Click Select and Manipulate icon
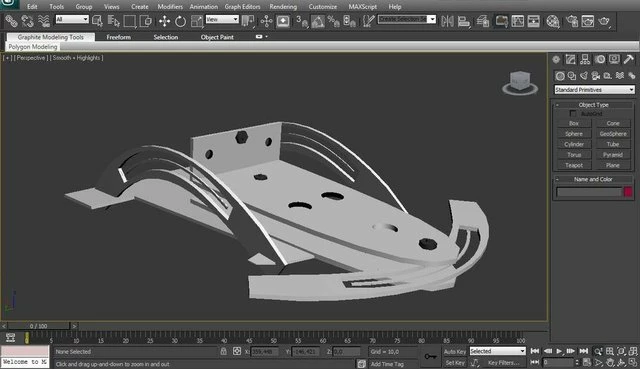The image size is (640, 369). coord(267,20)
